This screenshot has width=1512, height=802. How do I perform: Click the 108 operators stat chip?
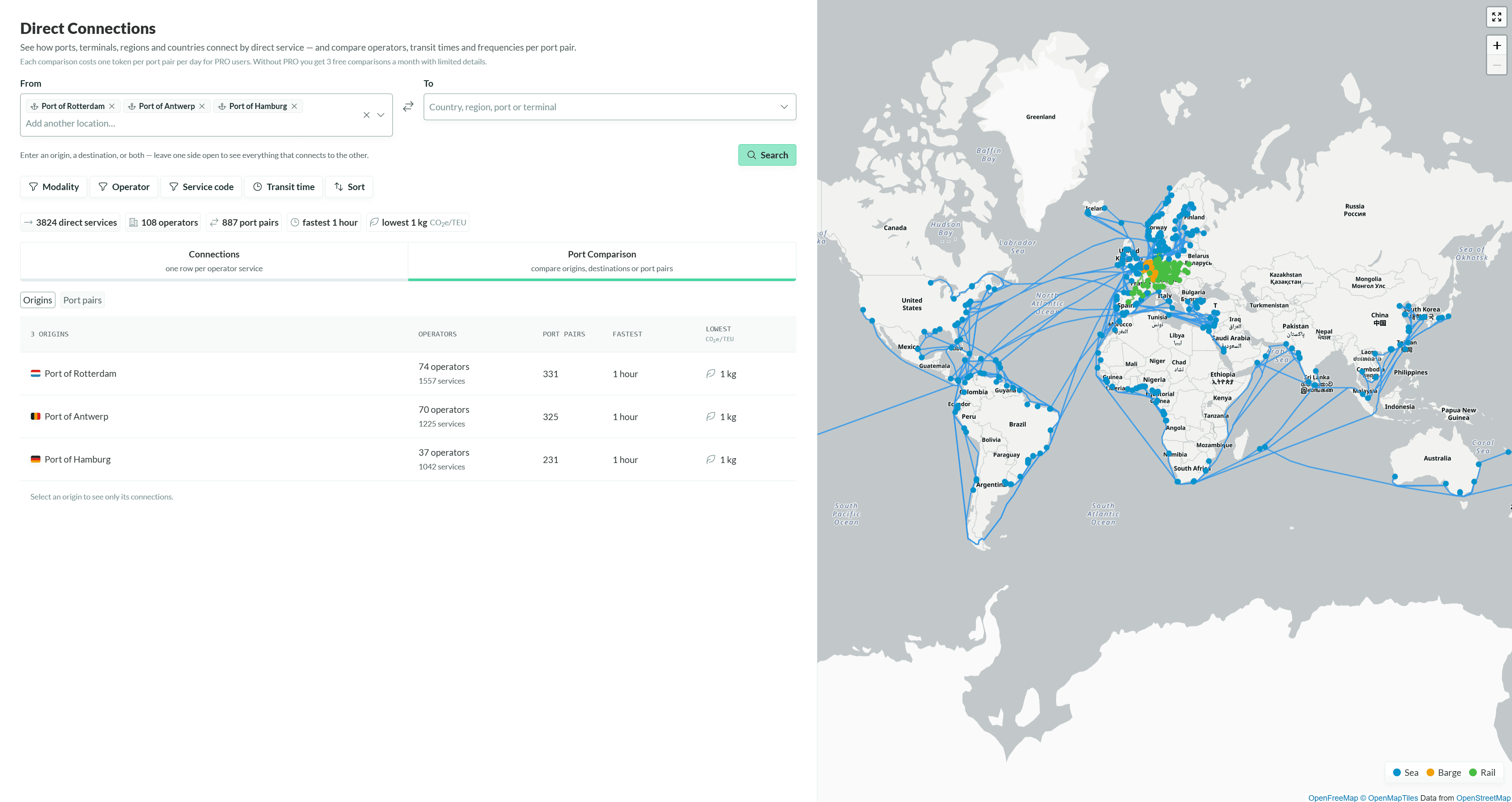(163, 222)
